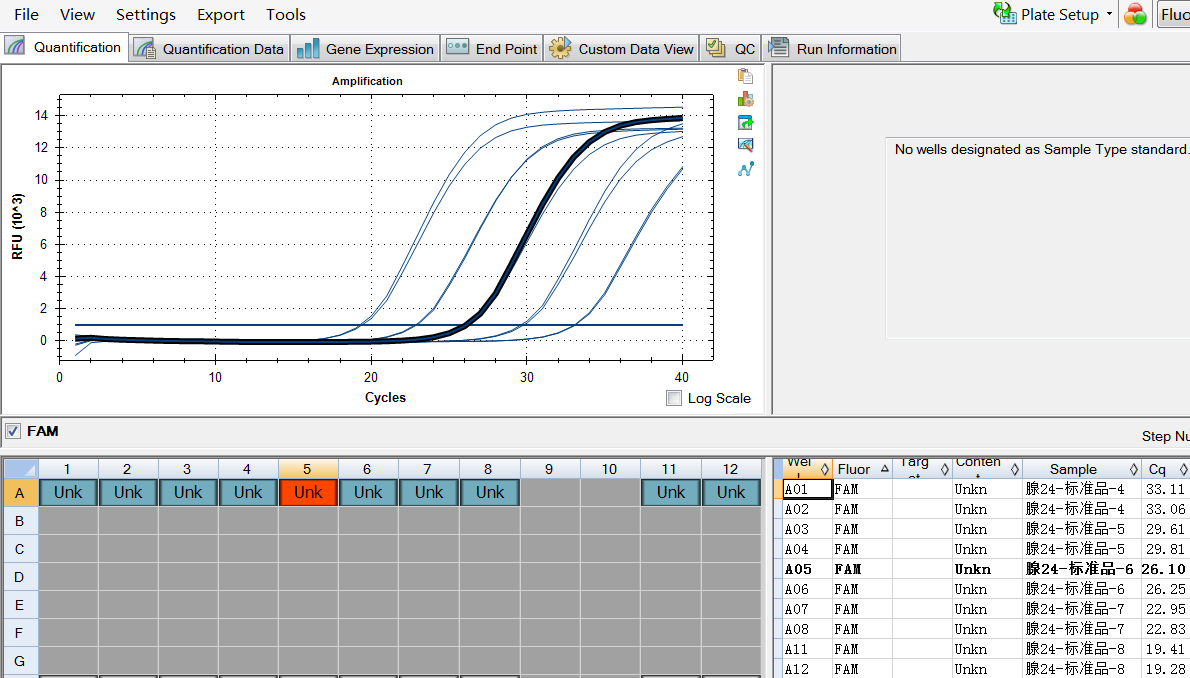The width and height of the screenshot is (1190, 678).
Task: Click the Cq value 19.28
Action: click(x=1166, y=668)
